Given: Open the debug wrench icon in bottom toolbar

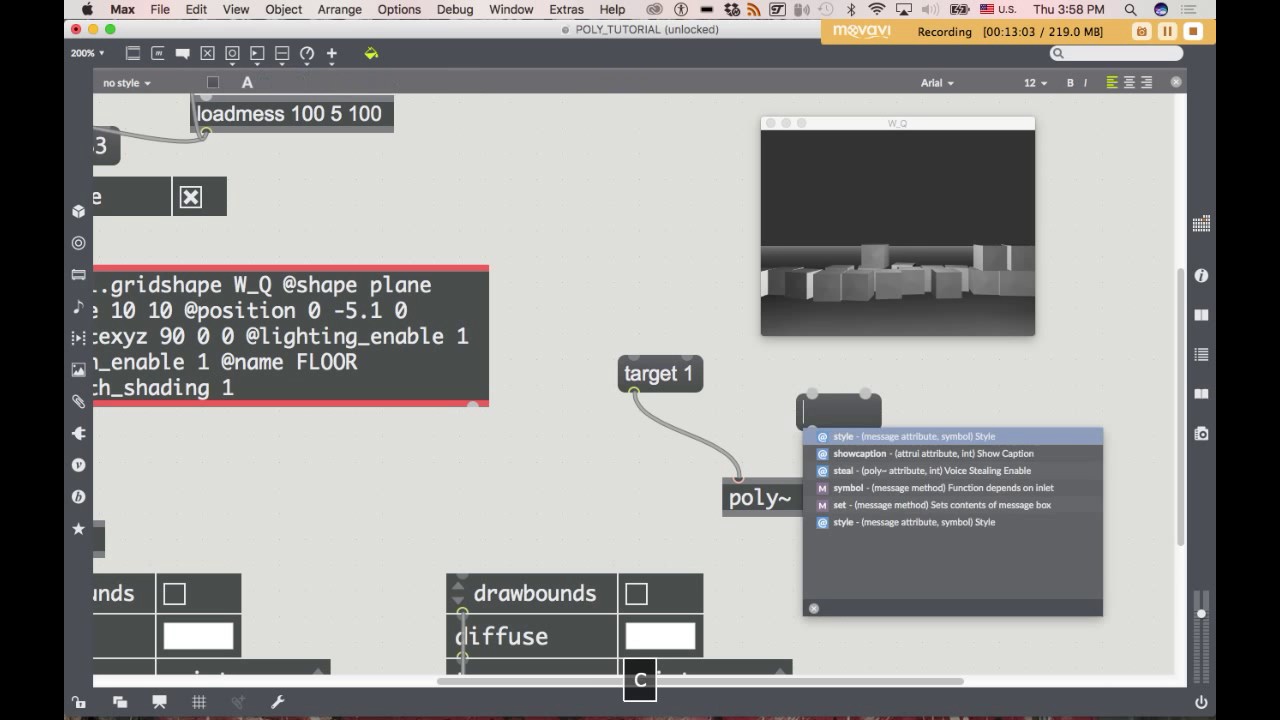Looking at the screenshot, I should click(278, 702).
